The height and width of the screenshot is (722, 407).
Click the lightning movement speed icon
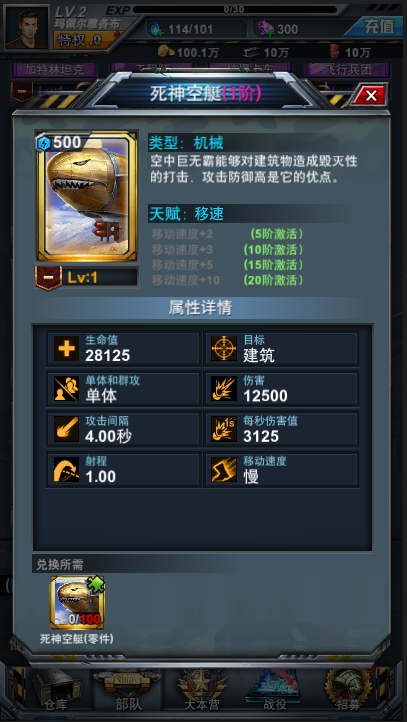[x=224, y=470]
